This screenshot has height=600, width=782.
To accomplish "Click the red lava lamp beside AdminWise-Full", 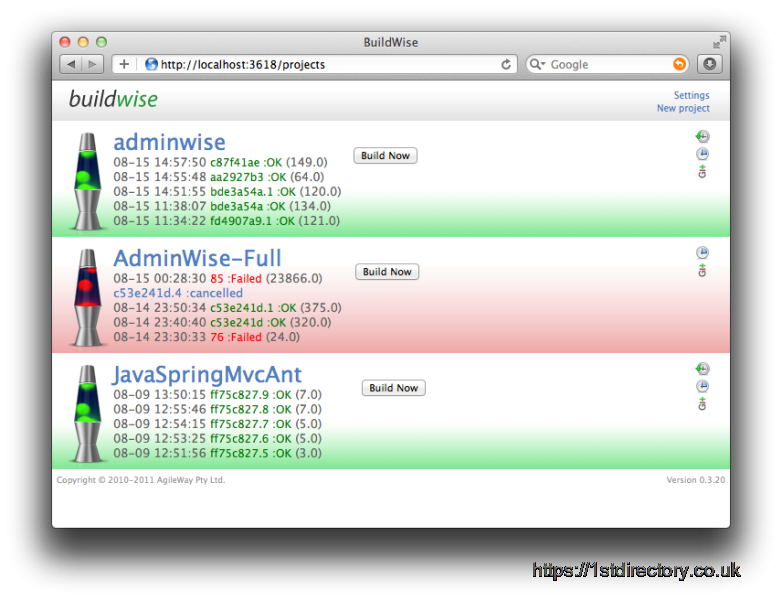I will 88,298.
